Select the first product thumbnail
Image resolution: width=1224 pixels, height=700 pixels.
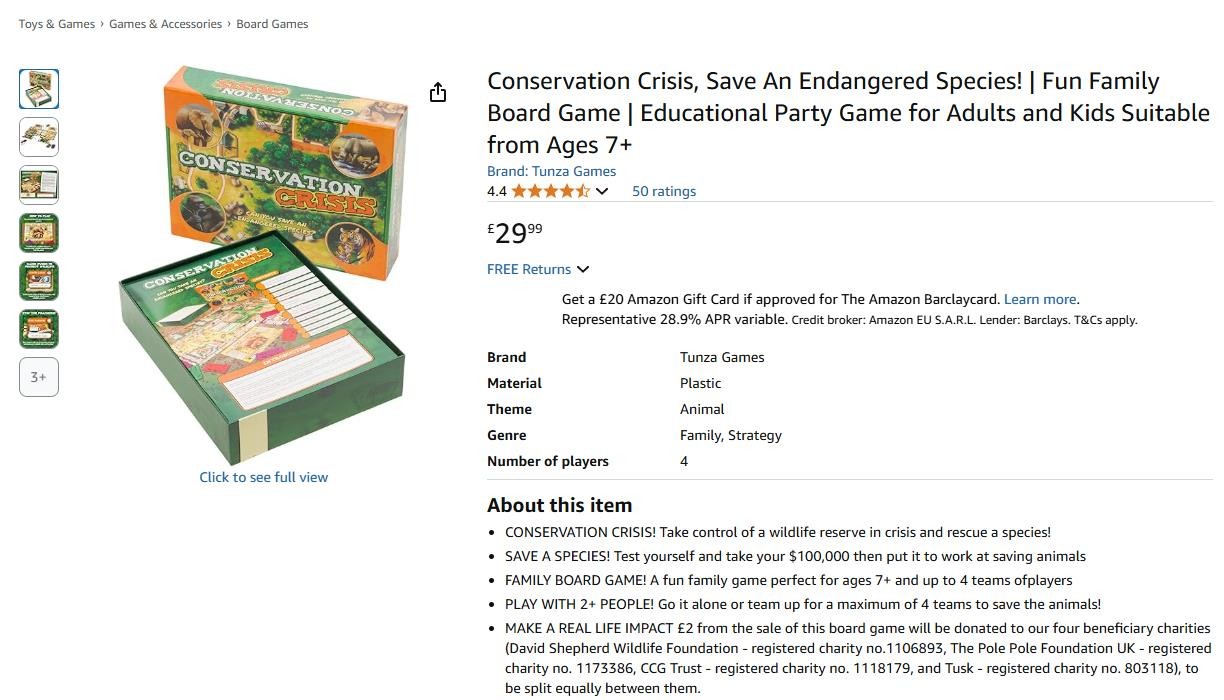pyautogui.click(x=39, y=89)
